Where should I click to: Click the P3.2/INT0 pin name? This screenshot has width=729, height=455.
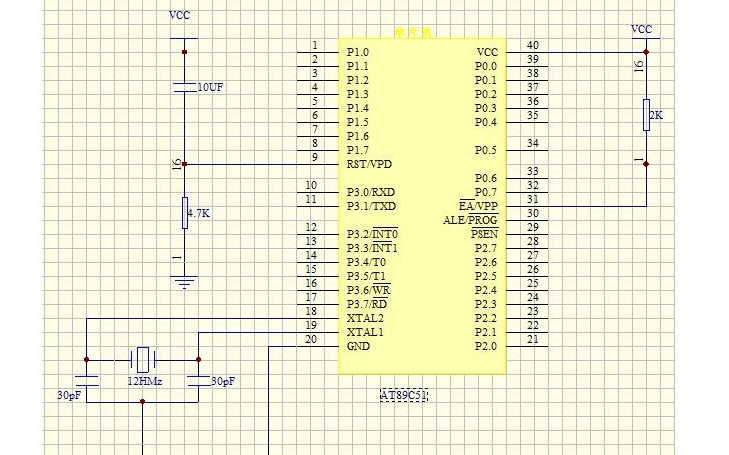[x=372, y=233]
